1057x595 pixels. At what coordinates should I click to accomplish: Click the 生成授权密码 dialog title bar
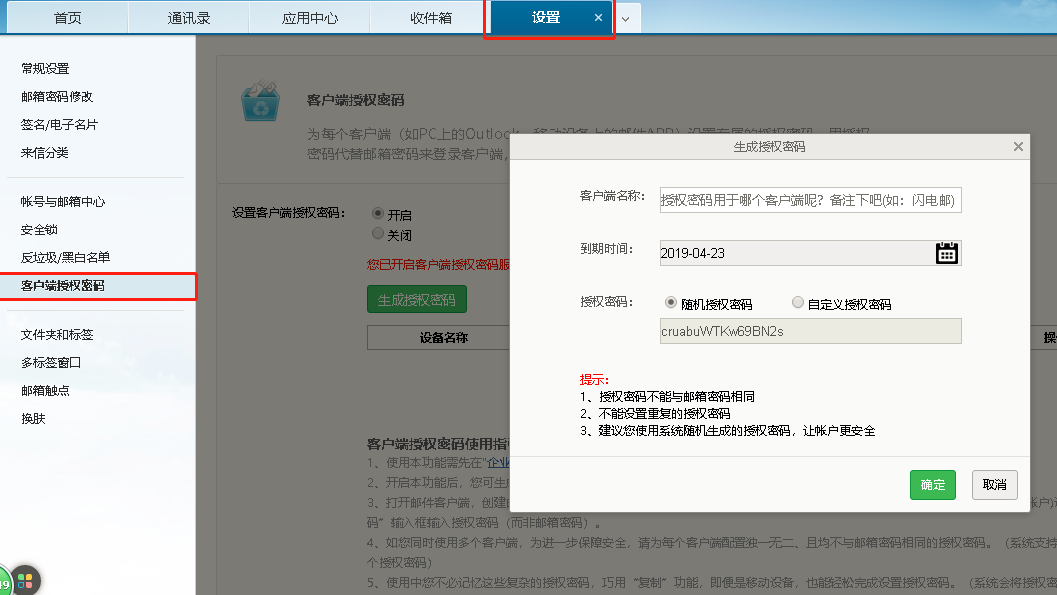pos(769,146)
